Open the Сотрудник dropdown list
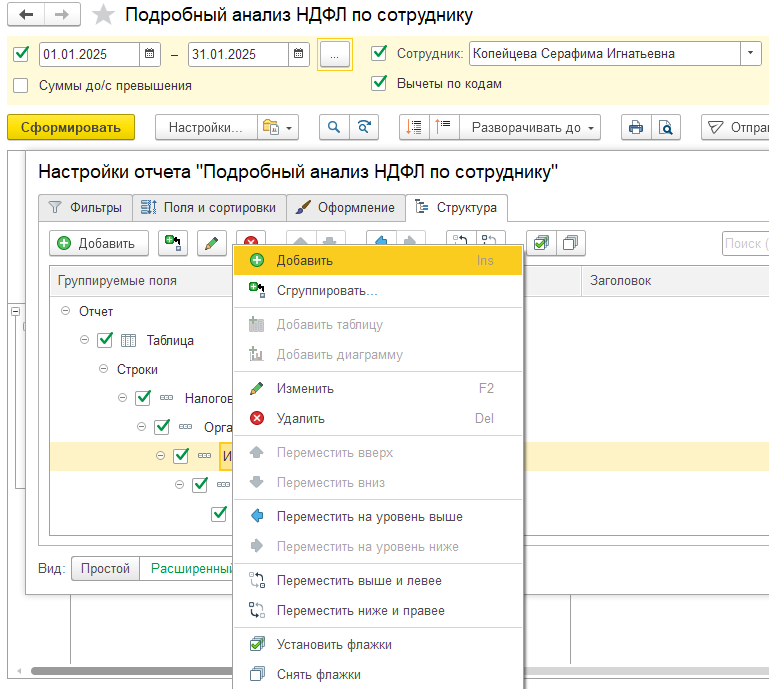The width and height of the screenshot is (769, 689). [x=750, y=53]
